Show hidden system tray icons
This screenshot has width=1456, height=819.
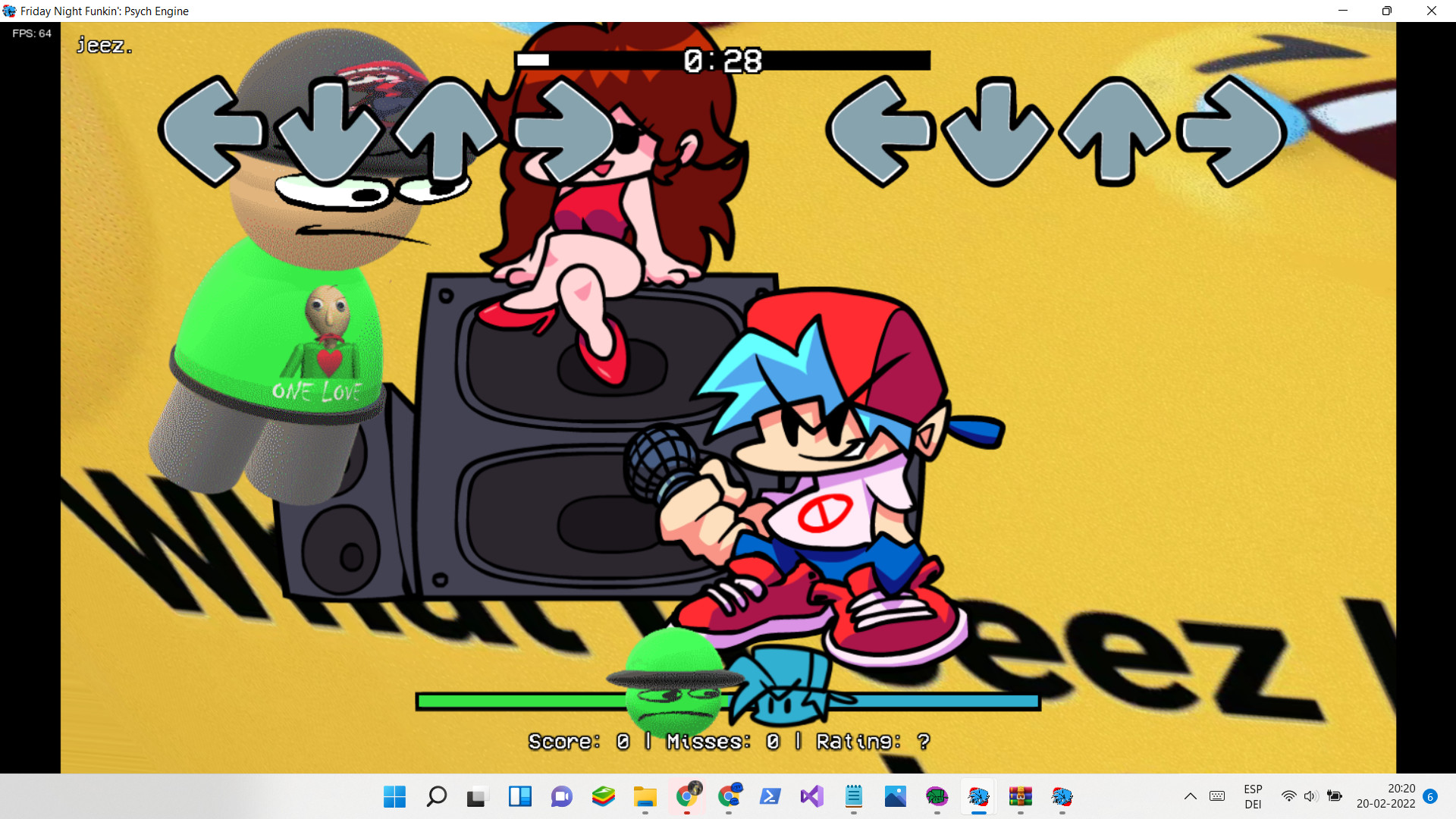pos(1191,796)
